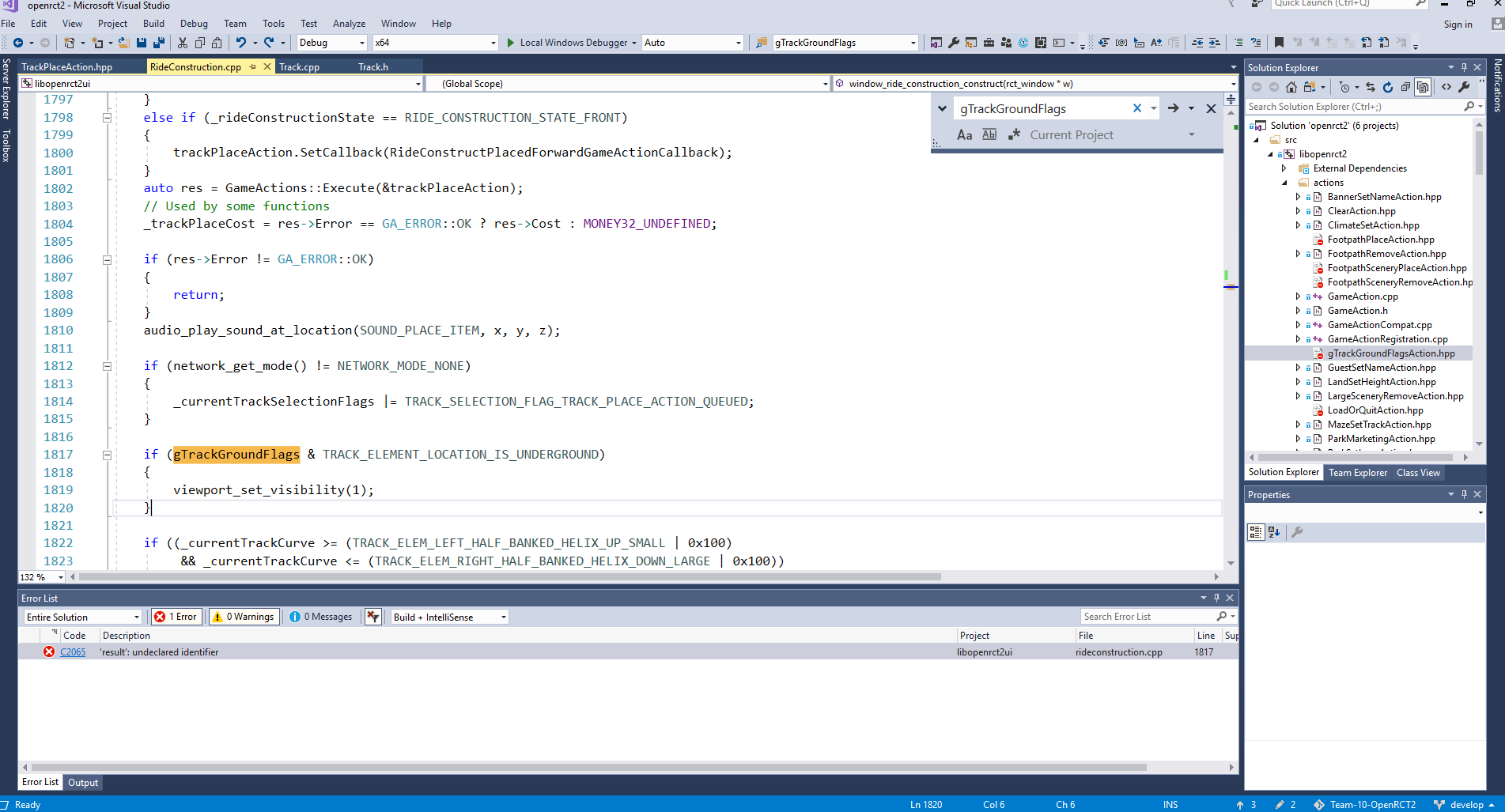Collapse All items in Solution Explorer
Viewport: 1505px width, 812px height.
[1406, 87]
